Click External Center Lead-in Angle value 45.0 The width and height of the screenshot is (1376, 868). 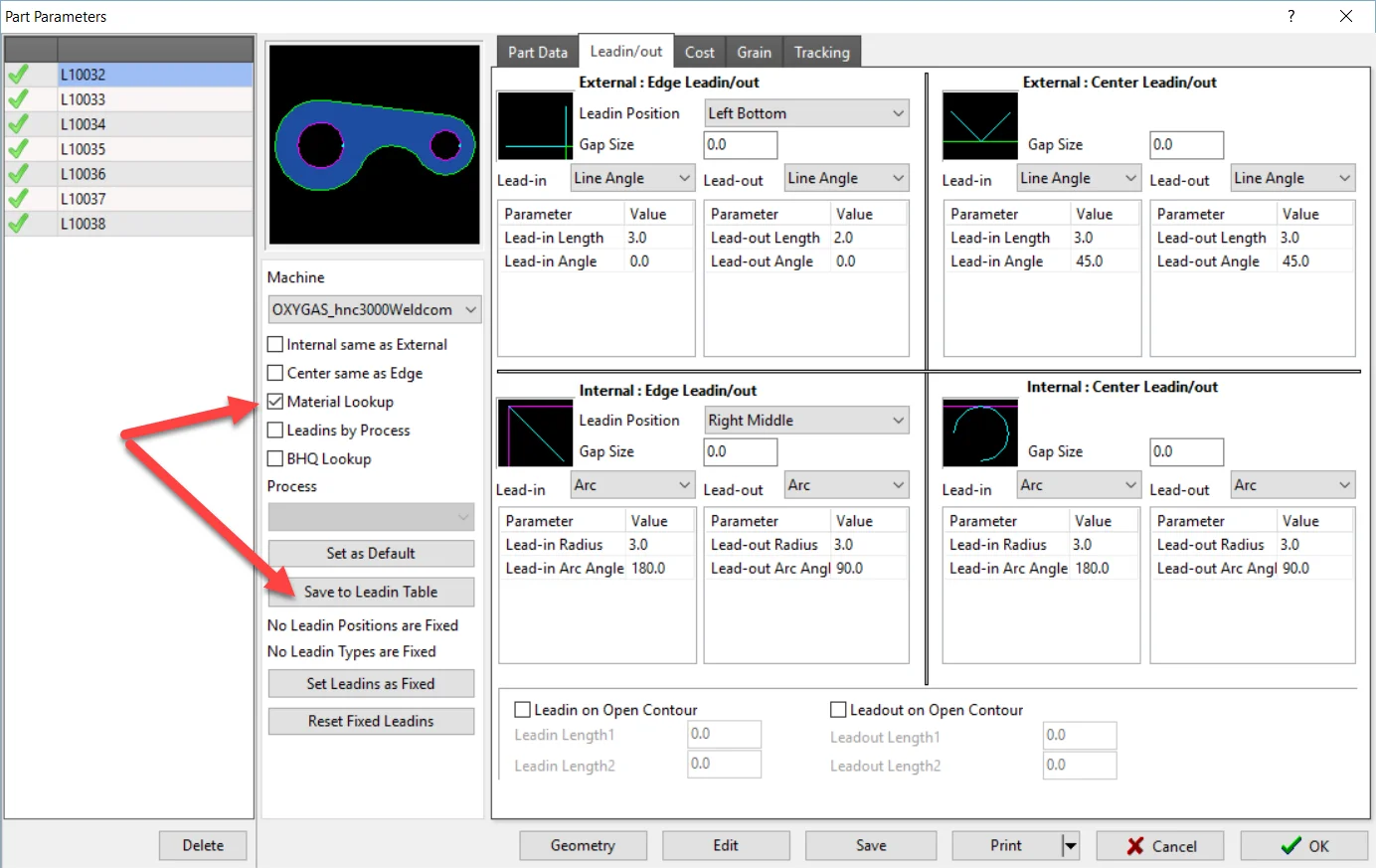tap(1090, 261)
